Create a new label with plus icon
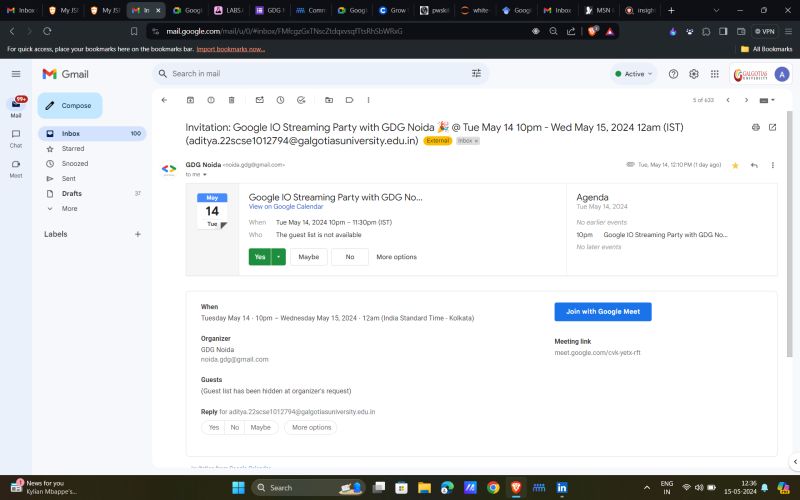This screenshot has width=800, height=500. (138, 234)
